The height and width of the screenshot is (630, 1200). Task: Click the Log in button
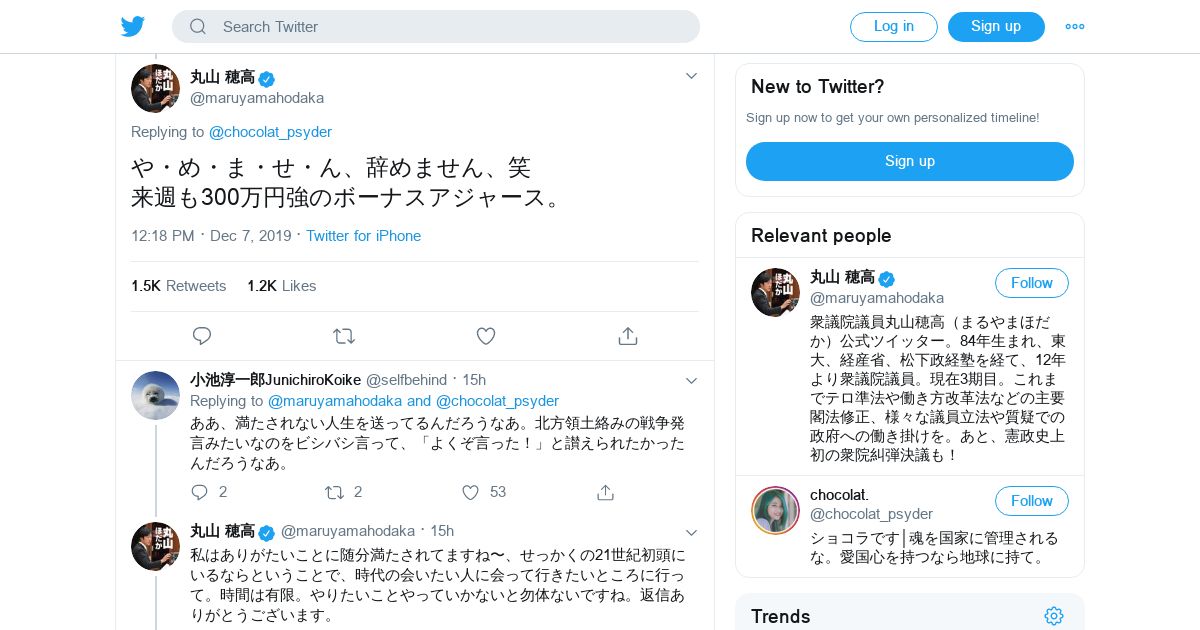coord(894,27)
